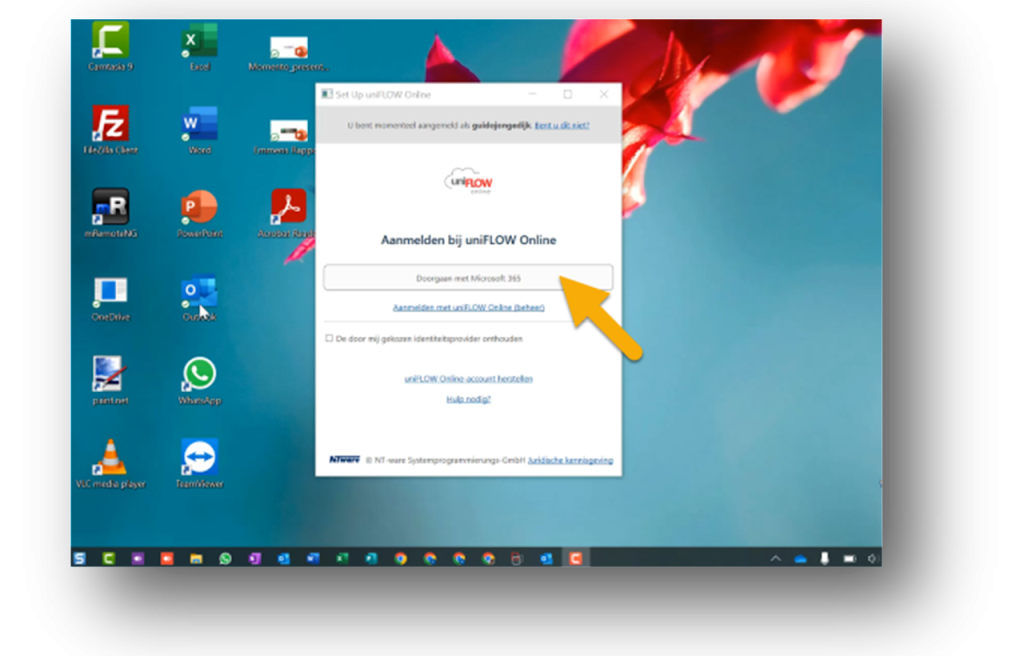Open the 'Juridische kennisgeving' link
Image resolution: width=1024 pixels, height=656 pixels.
point(570,460)
